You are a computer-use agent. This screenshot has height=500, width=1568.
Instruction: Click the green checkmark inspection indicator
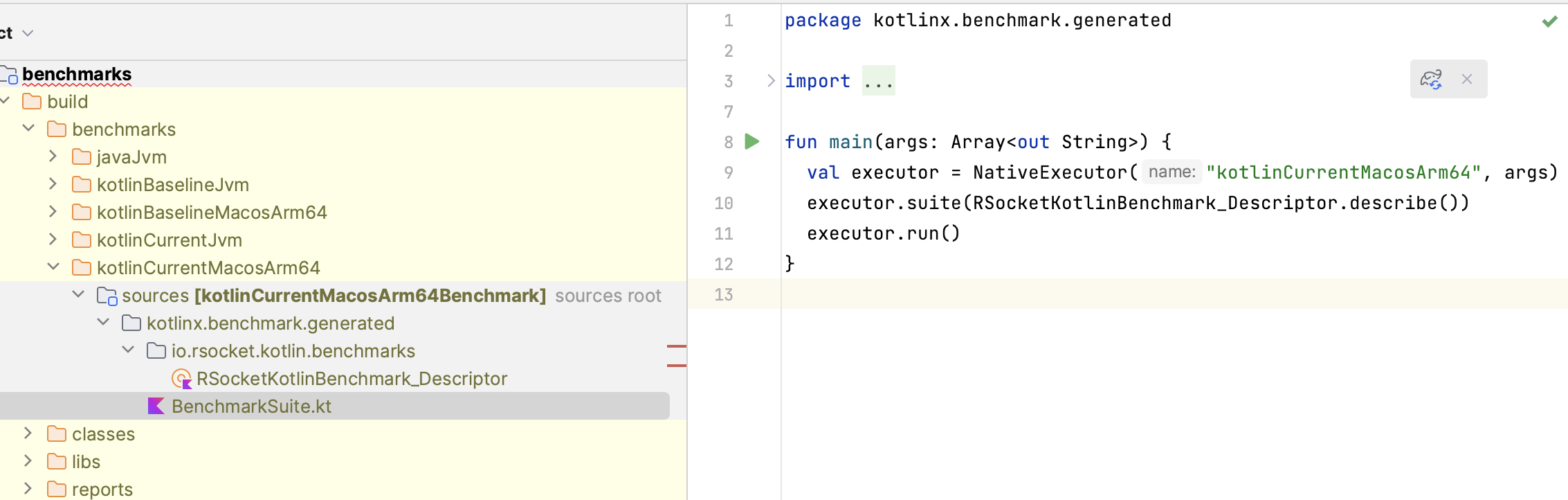tap(1550, 21)
